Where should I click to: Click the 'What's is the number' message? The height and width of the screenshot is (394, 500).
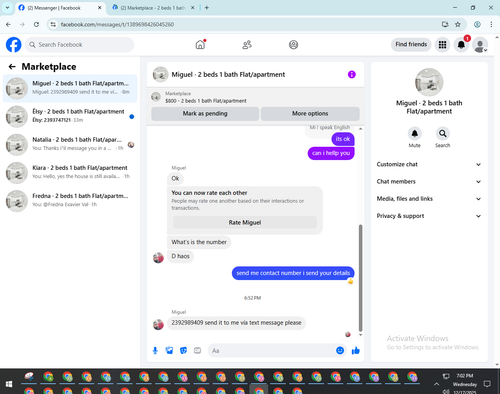pyautogui.click(x=199, y=242)
